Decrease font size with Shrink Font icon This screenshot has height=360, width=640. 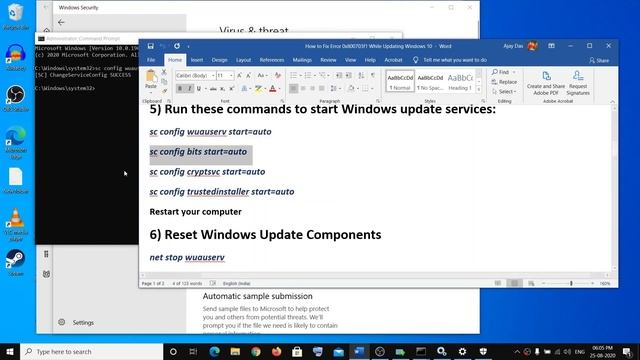click(x=249, y=76)
